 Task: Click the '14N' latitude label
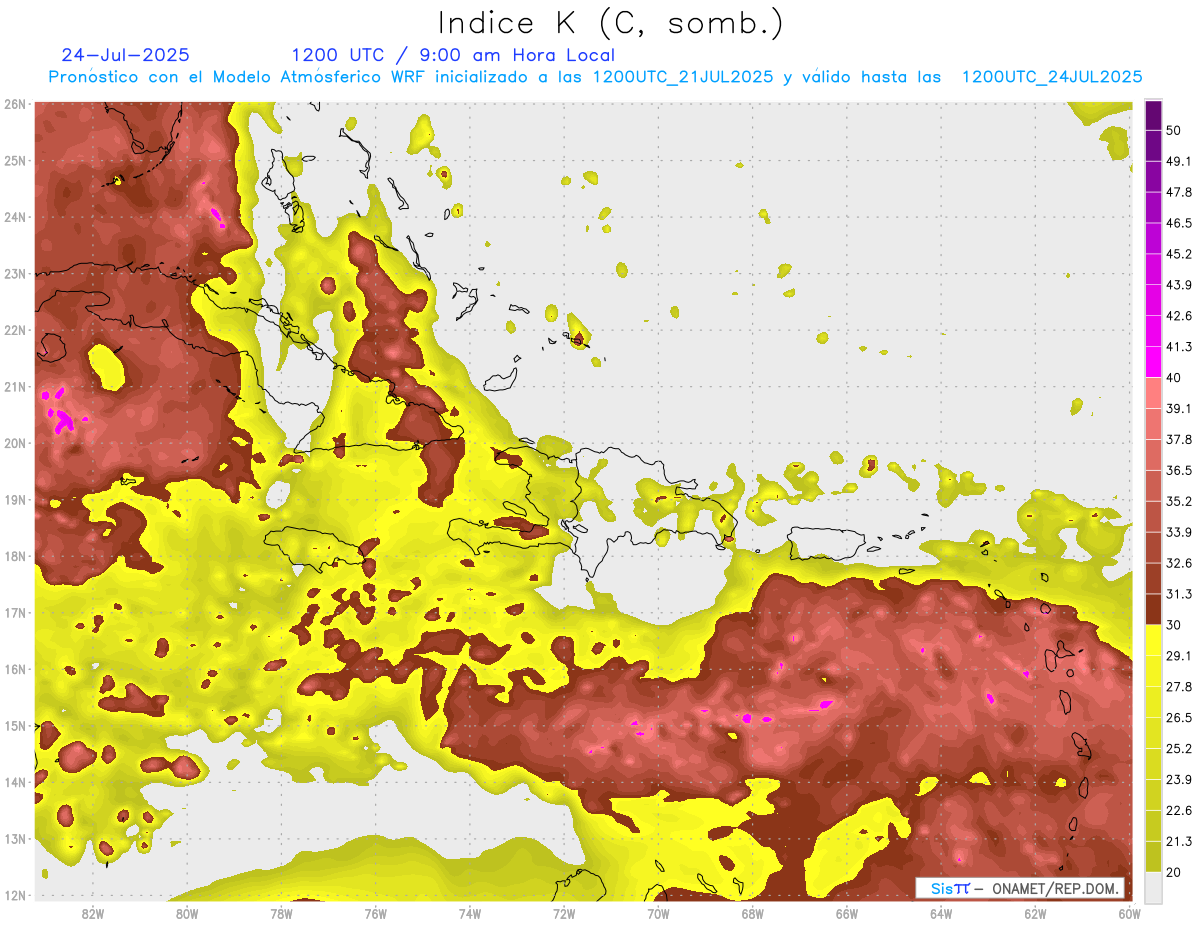point(15,782)
